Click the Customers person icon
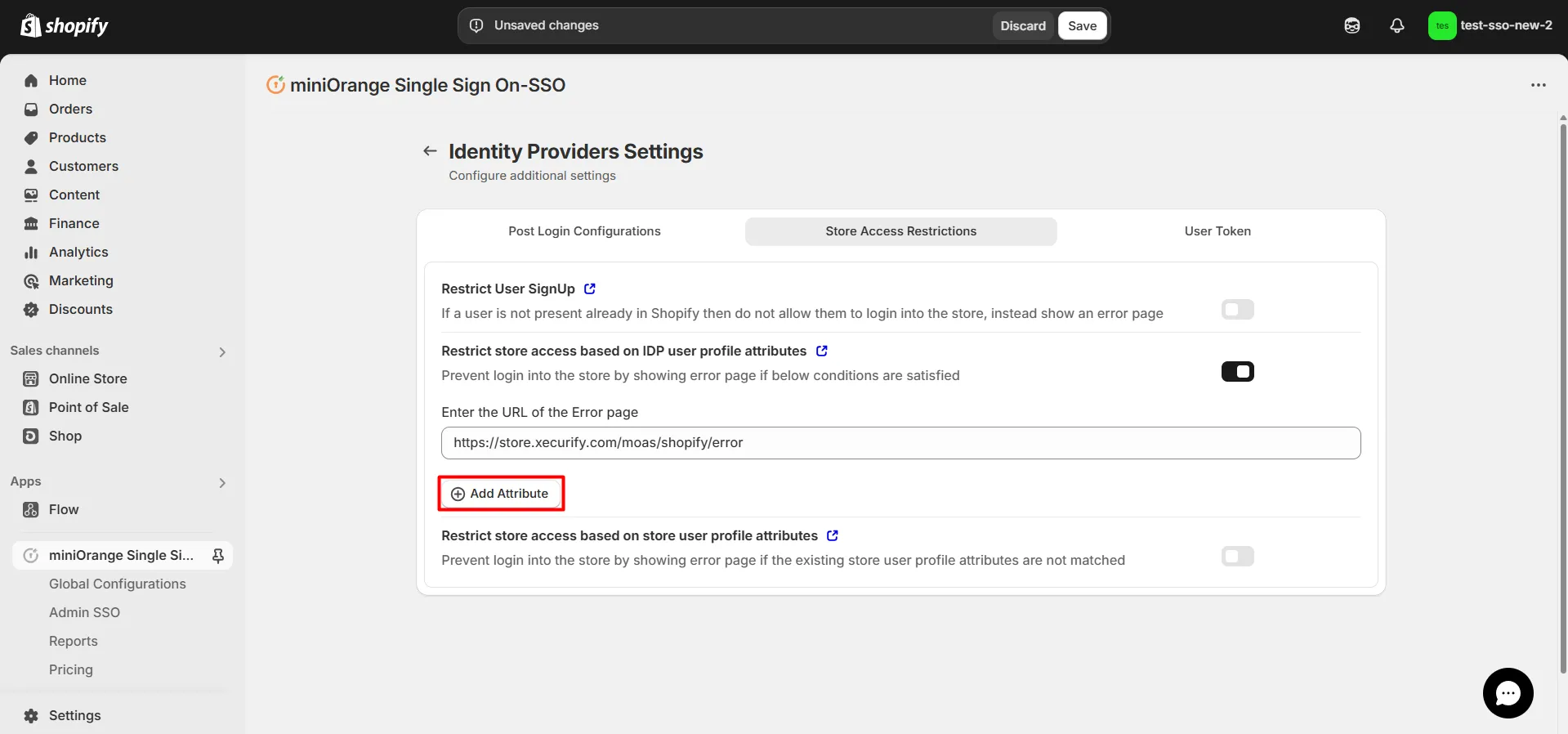The height and width of the screenshot is (734, 1568). [x=31, y=167]
